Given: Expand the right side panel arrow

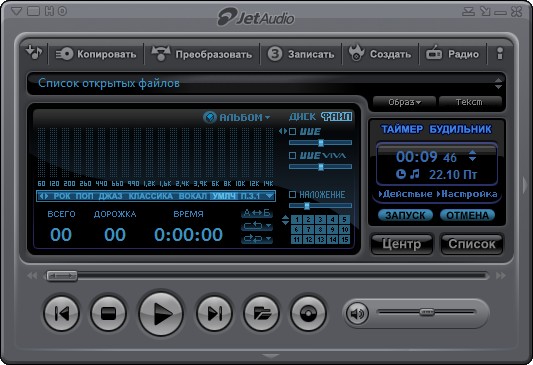Looking at the screenshot, I should tap(526, 186).
